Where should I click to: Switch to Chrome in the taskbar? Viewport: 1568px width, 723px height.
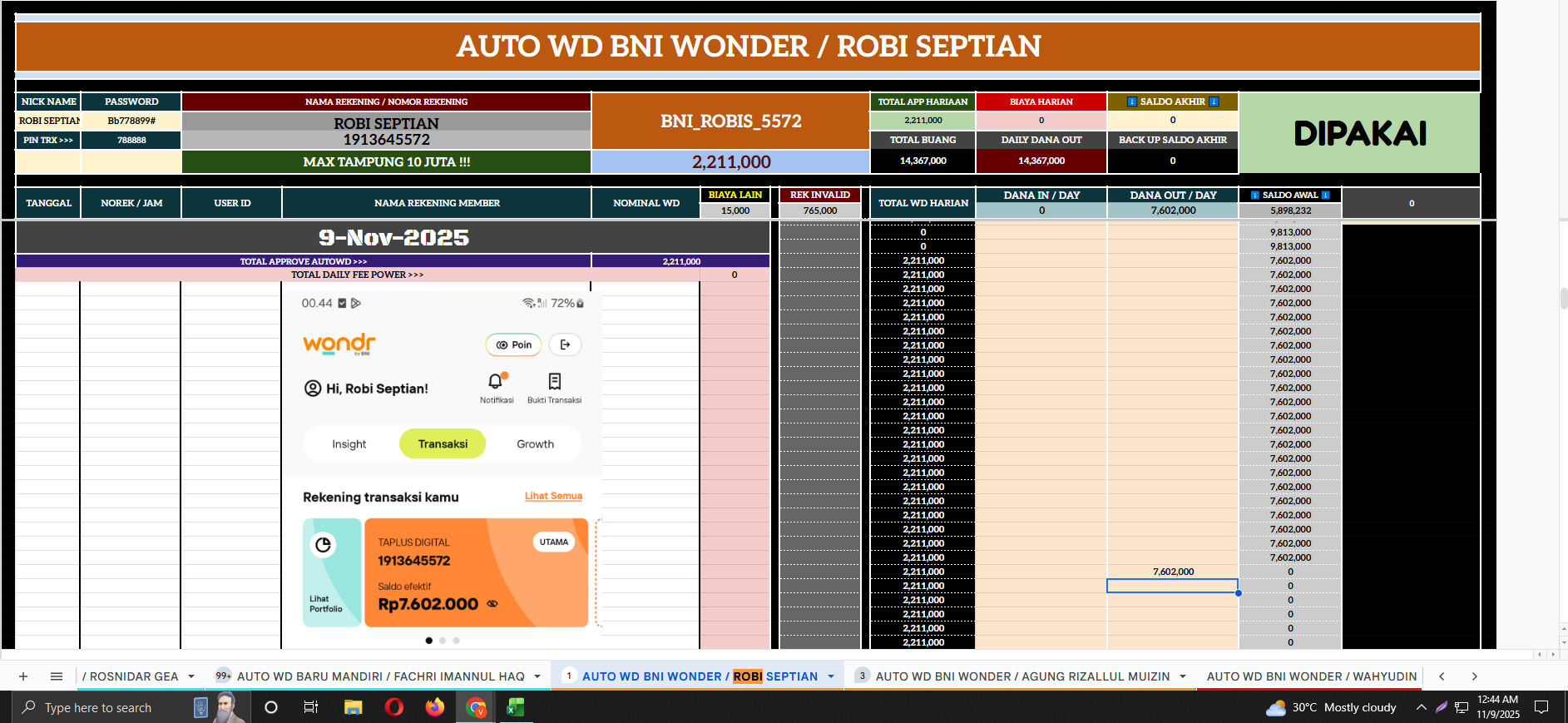pyautogui.click(x=476, y=707)
